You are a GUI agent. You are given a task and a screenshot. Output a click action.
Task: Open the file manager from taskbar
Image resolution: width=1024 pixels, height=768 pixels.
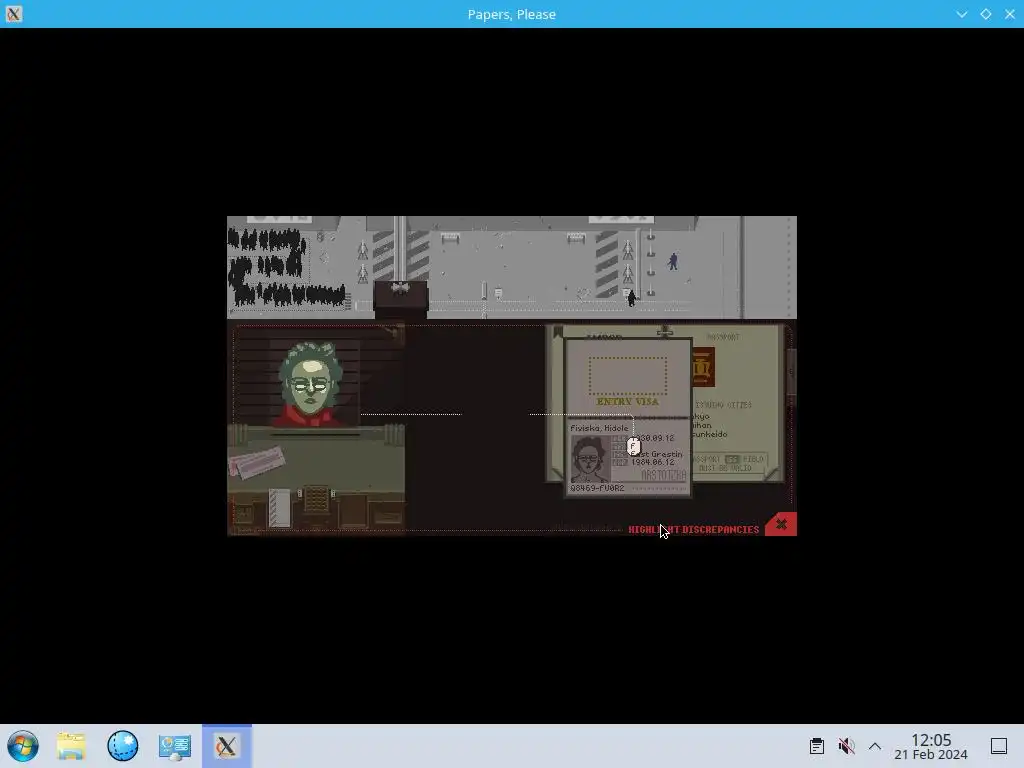(x=71, y=746)
